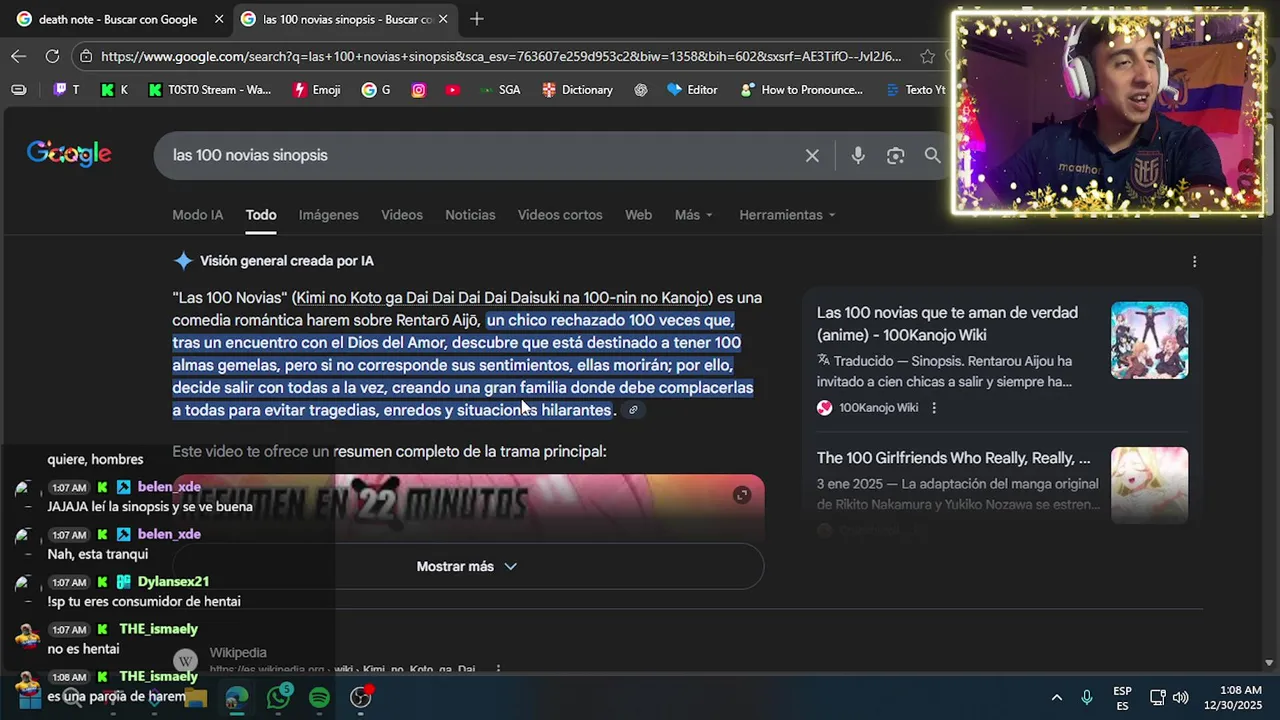Image resolution: width=1280 pixels, height=720 pixels.
Task: Expand overview with 'Mostrar más'
Action: [x=467, y=566]
